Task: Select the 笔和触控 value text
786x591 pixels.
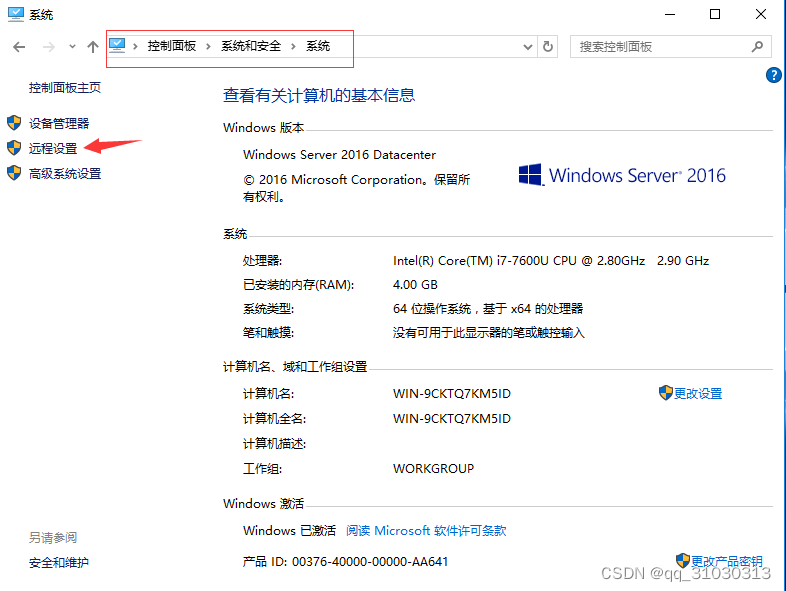Action: [x=489, y=333]
